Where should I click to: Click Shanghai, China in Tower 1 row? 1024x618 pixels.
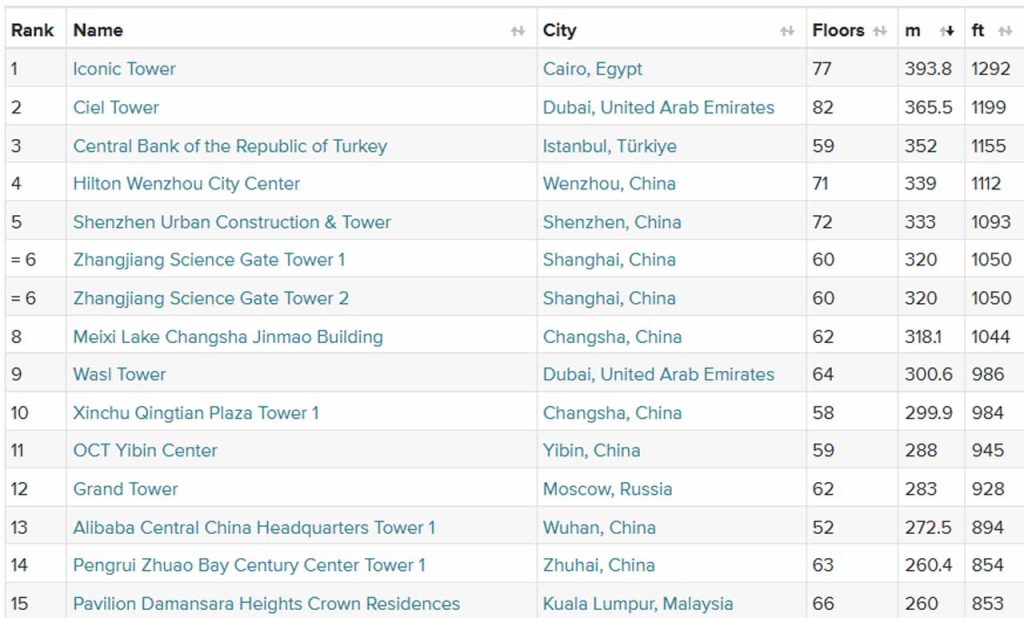point(609,259)
